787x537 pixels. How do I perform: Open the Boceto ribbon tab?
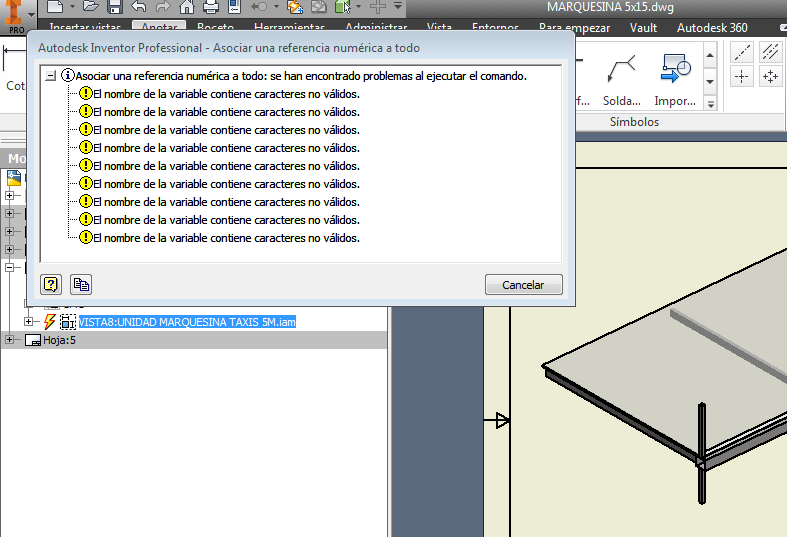pyautogui.click(x=215, y=27)
